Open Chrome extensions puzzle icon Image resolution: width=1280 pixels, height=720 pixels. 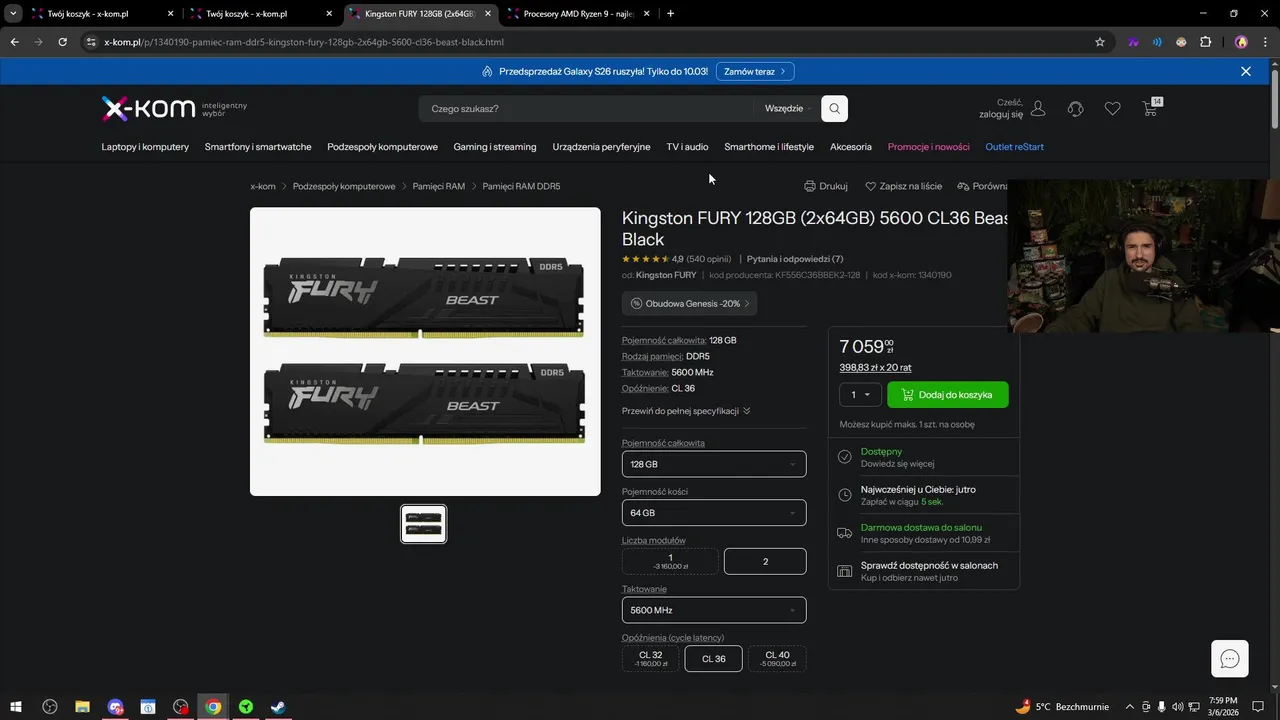pyautogui.click(x=1205, y=42)
